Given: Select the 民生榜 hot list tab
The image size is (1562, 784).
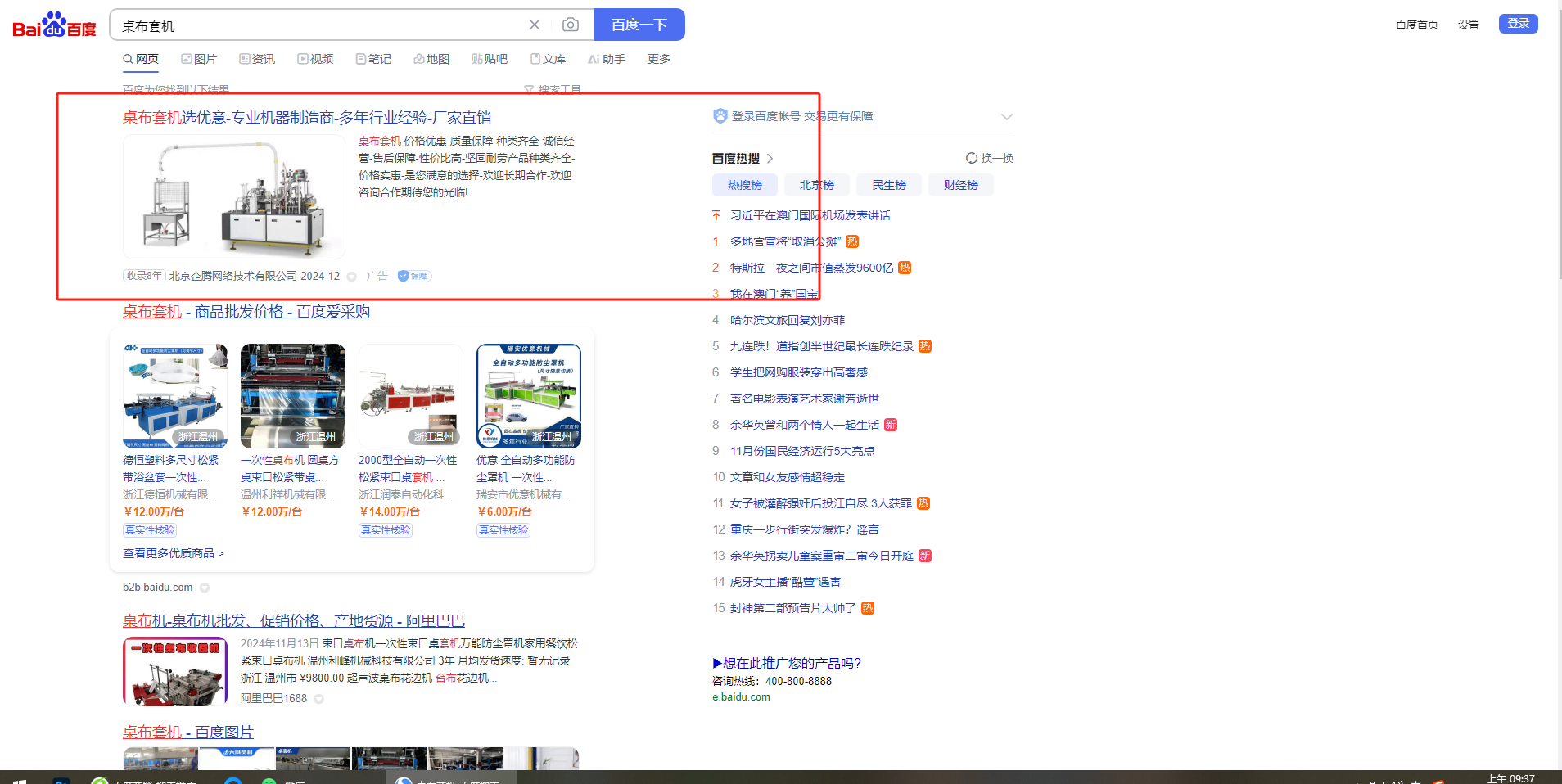Looking at the screenshot, I should pos(888,185).
